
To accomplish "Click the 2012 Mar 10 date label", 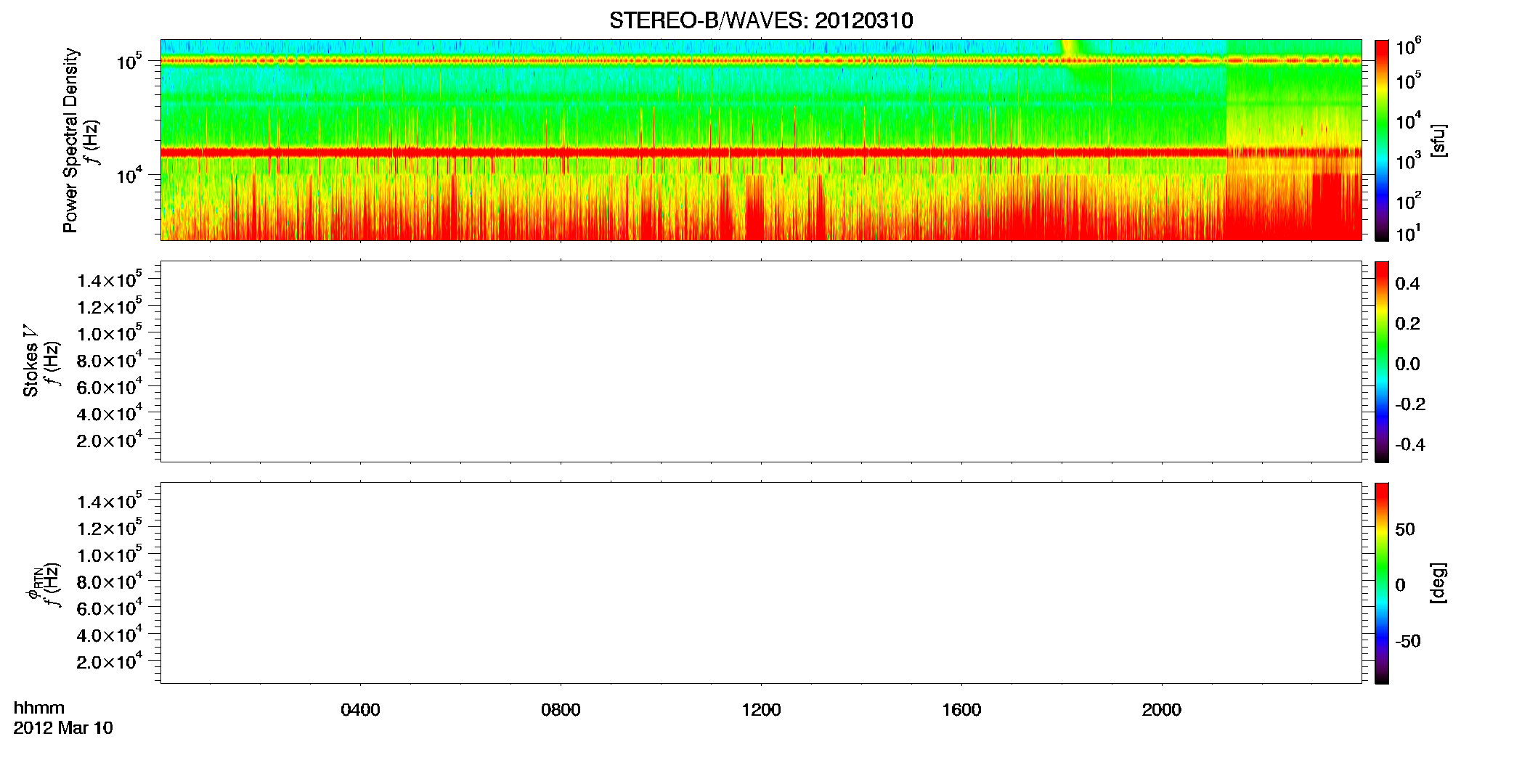I will 63,728.
